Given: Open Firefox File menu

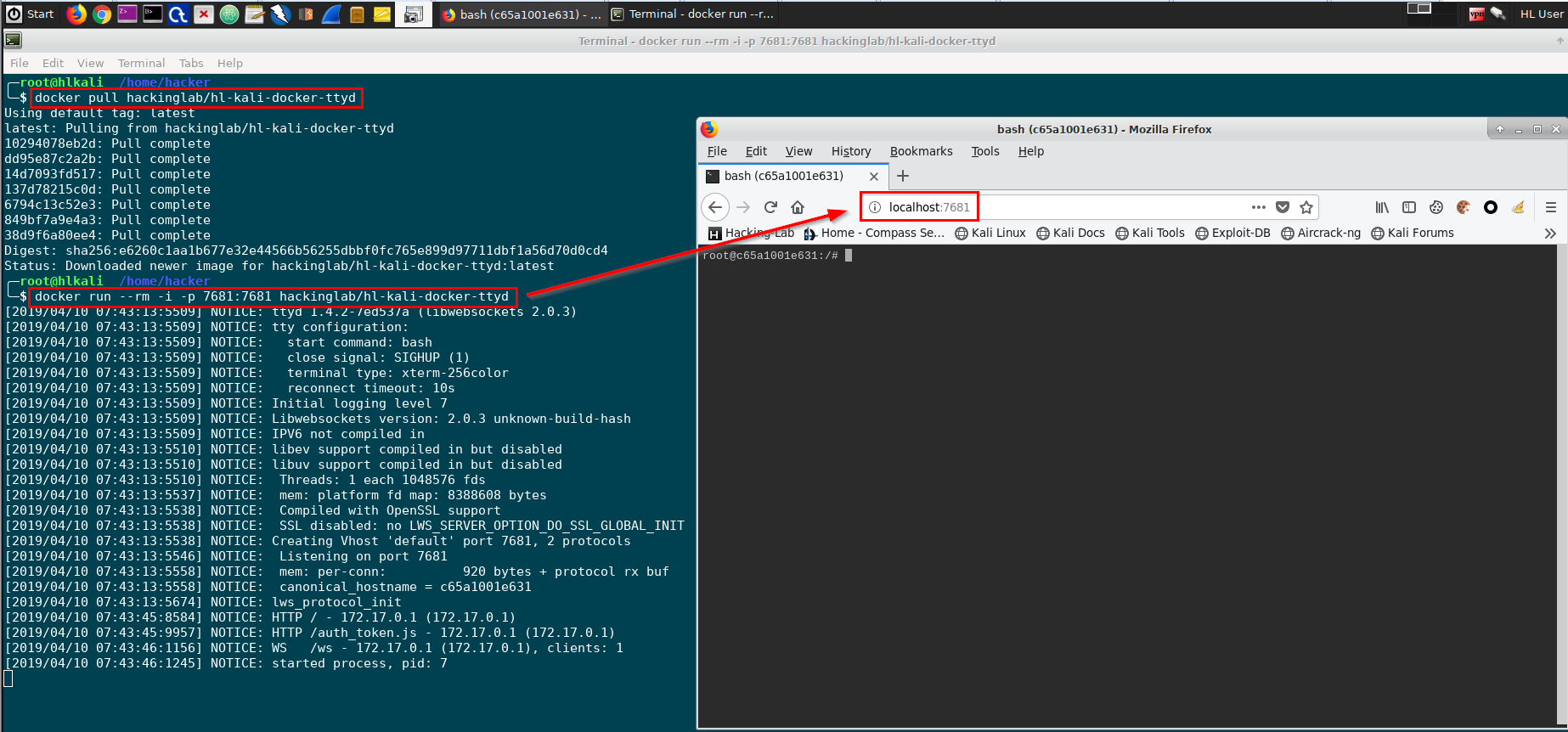Looking at the screenshot, I should tap(717, 151).
